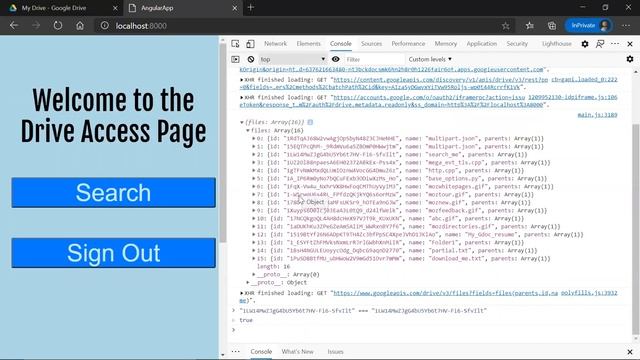Click the console prompt input line
The height and width of the screenshot is (360, 640).
[x=433, y=330]
